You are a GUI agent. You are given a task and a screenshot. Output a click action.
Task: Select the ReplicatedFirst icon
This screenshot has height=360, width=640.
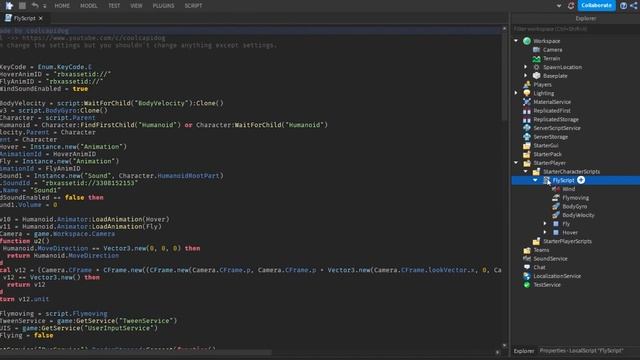pos(527,111)
